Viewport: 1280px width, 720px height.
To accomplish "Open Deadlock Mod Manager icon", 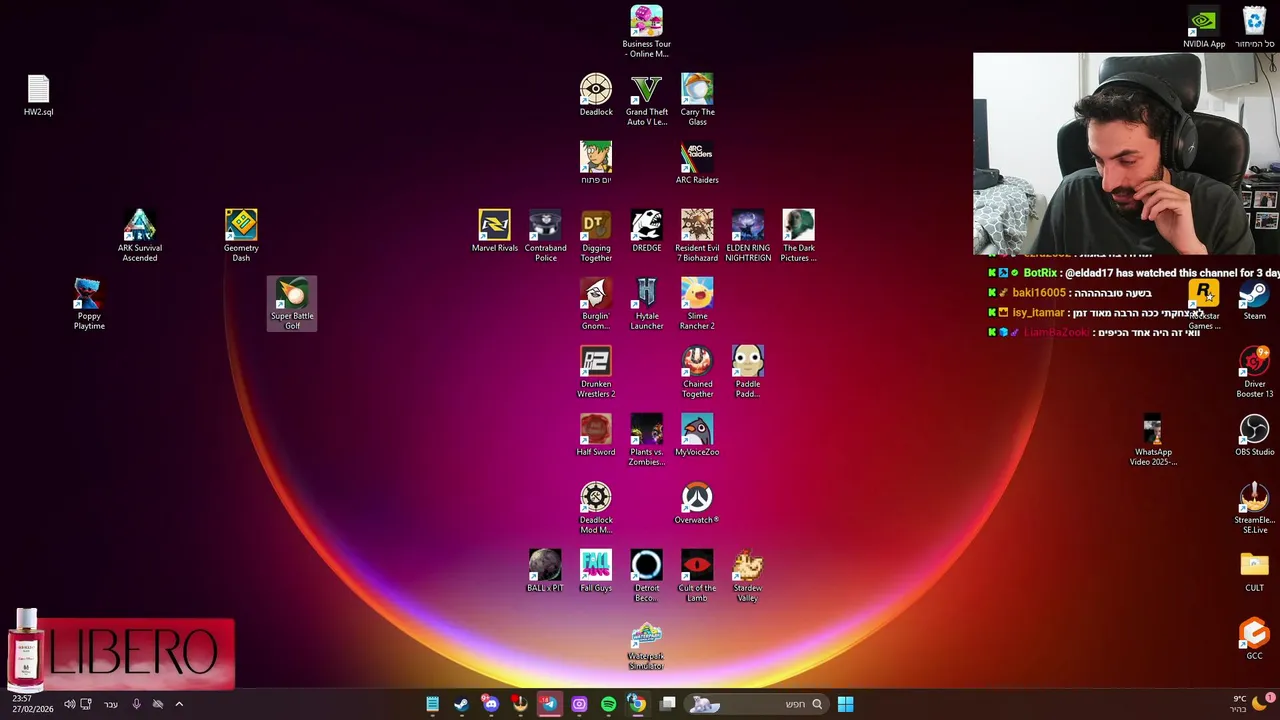I will [596, 508].
